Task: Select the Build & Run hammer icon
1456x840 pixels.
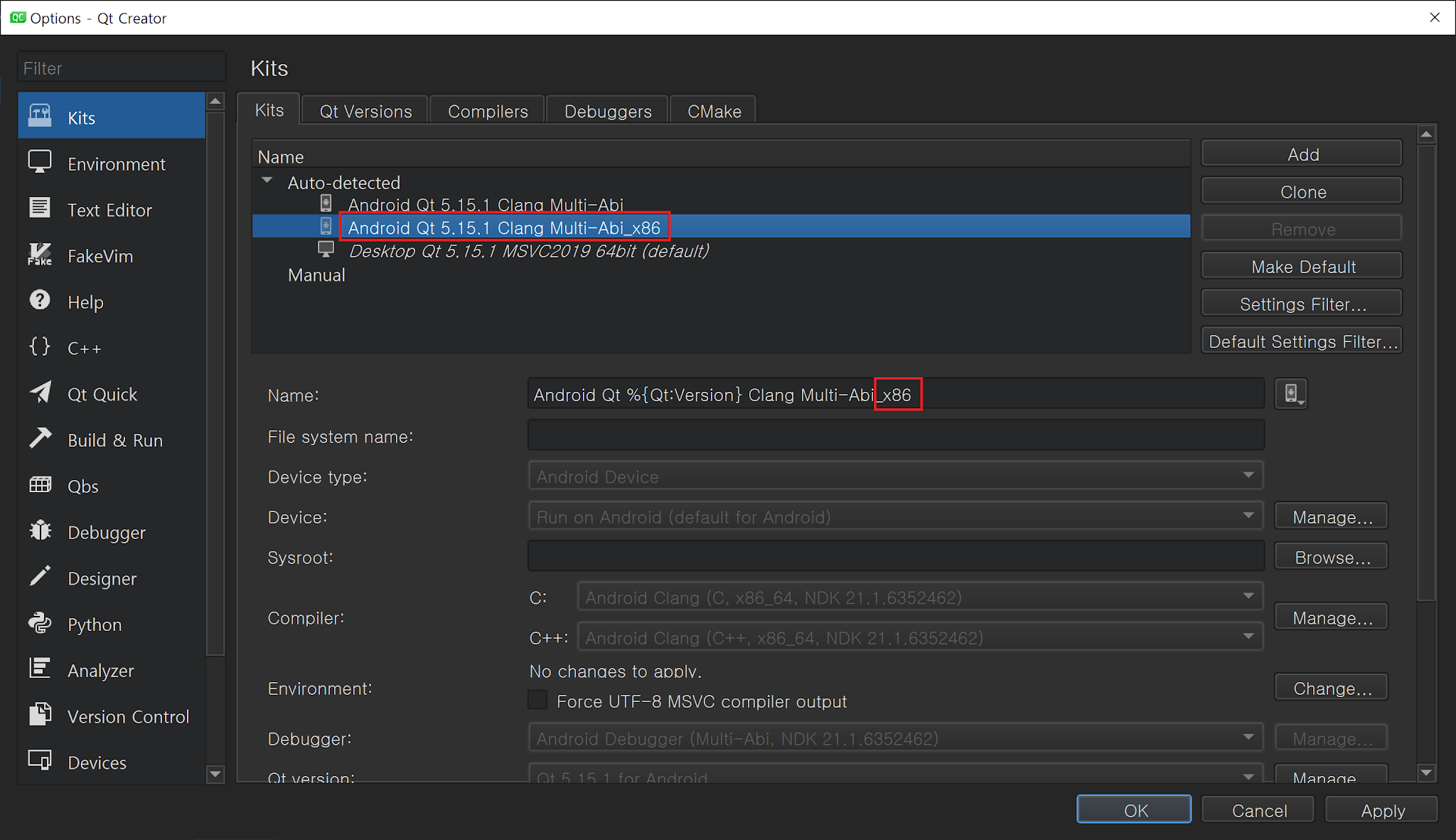Action: [x=40, y=439]
